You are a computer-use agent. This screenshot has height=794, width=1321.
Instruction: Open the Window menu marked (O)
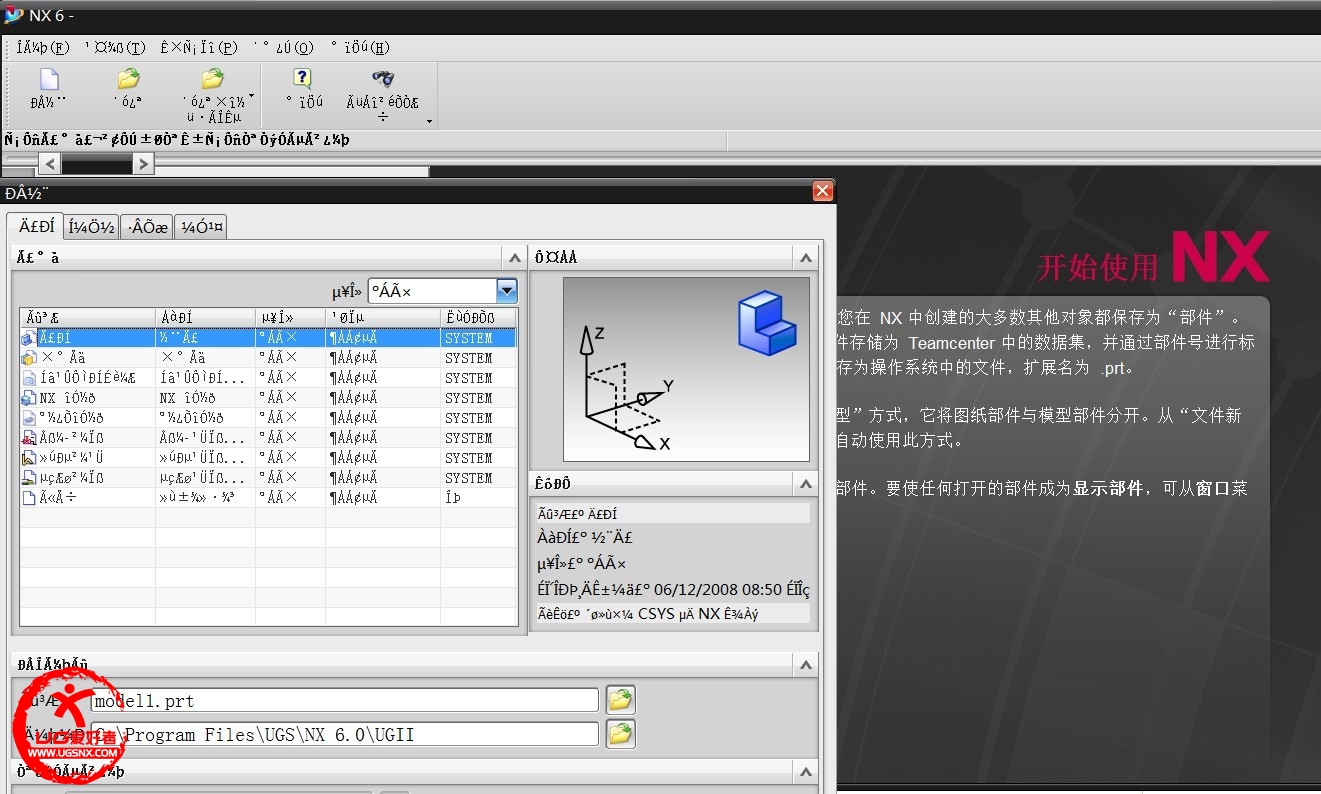(x=283, y=47)
